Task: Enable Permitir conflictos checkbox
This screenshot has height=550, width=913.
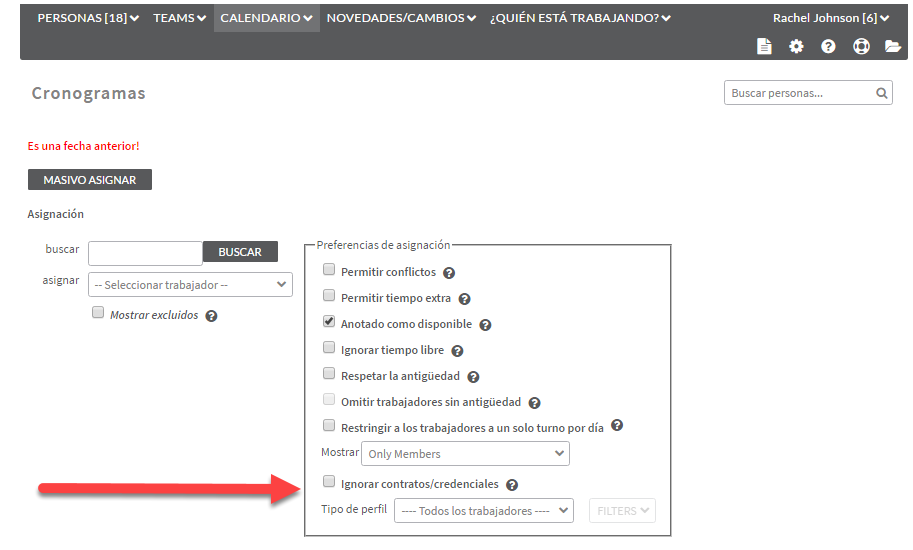Action: (329, 269)
